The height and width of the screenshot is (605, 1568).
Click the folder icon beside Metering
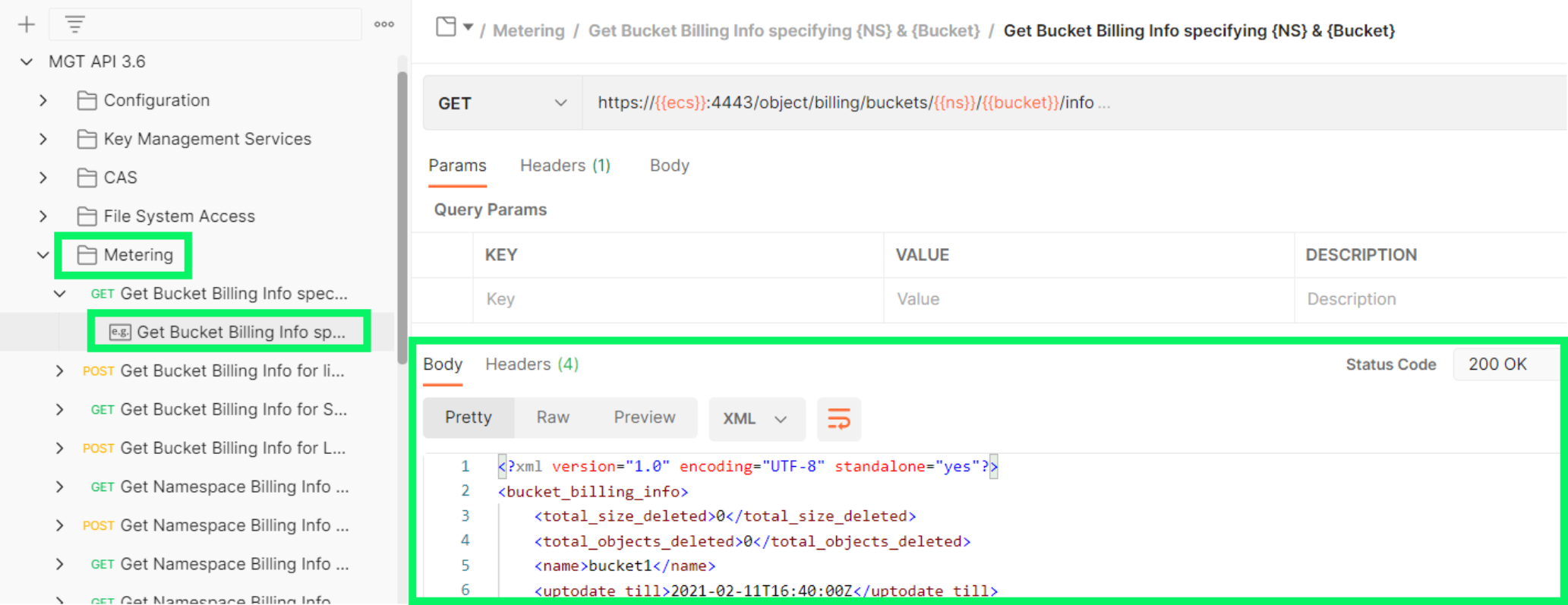[87, 255]
